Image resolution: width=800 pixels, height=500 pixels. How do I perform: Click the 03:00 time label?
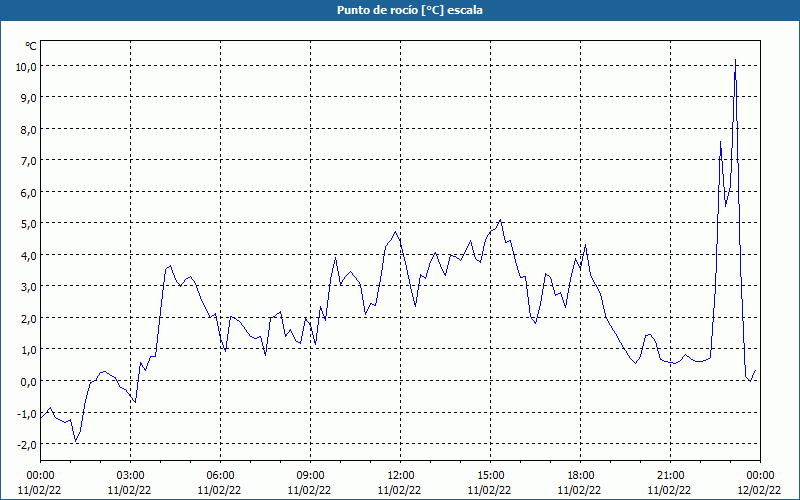pyautogui.click(x=131, y=476)
